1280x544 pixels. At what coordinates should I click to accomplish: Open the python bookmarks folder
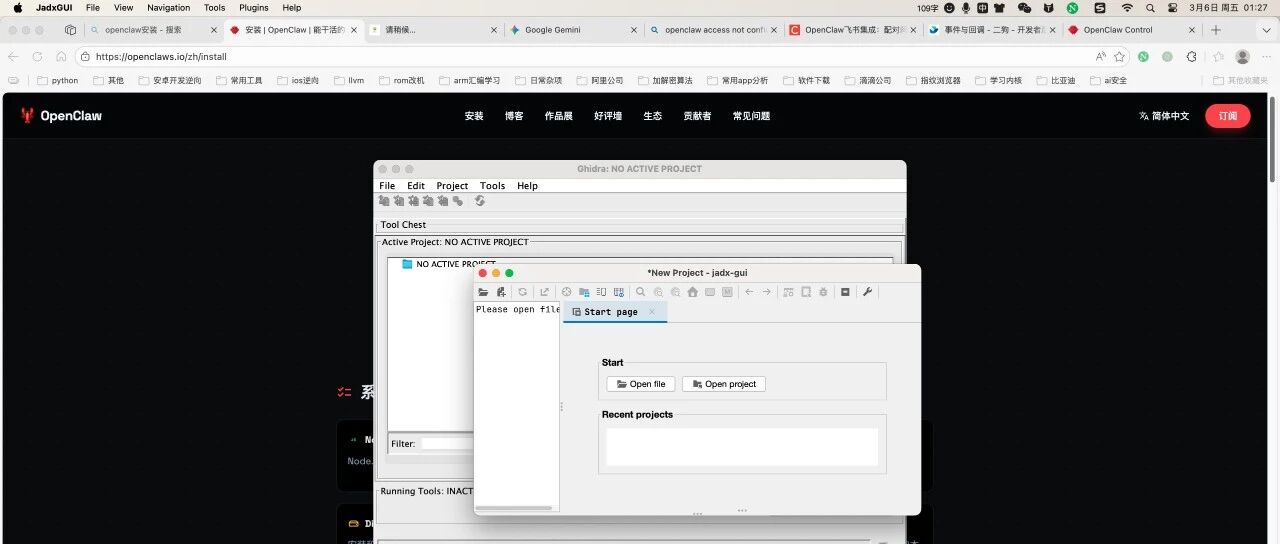tap(57, 80)
